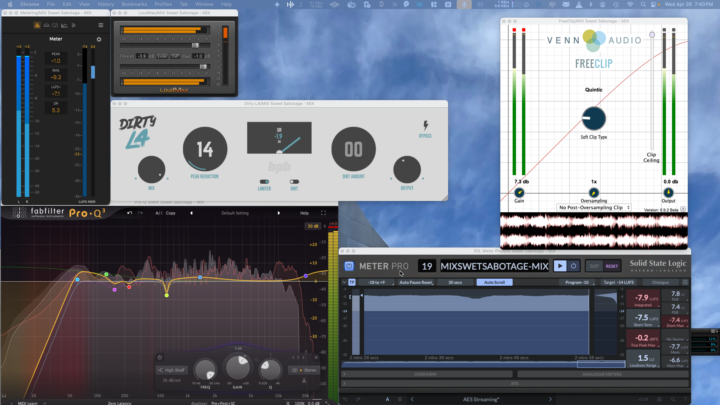Expand the OVERVIEW section in Meter Pro

[x=428, y=374]
